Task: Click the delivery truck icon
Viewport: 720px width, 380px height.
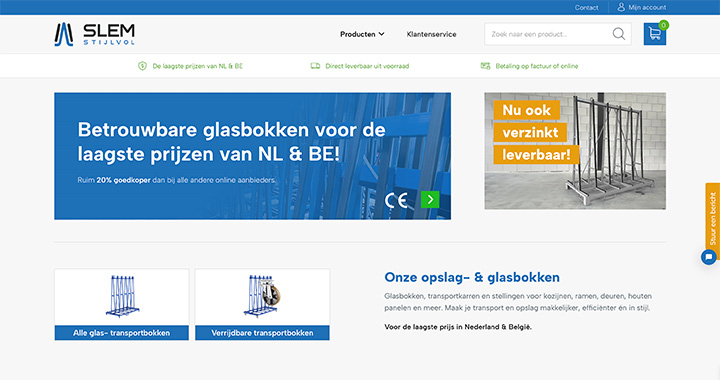Action: point(315,66)
